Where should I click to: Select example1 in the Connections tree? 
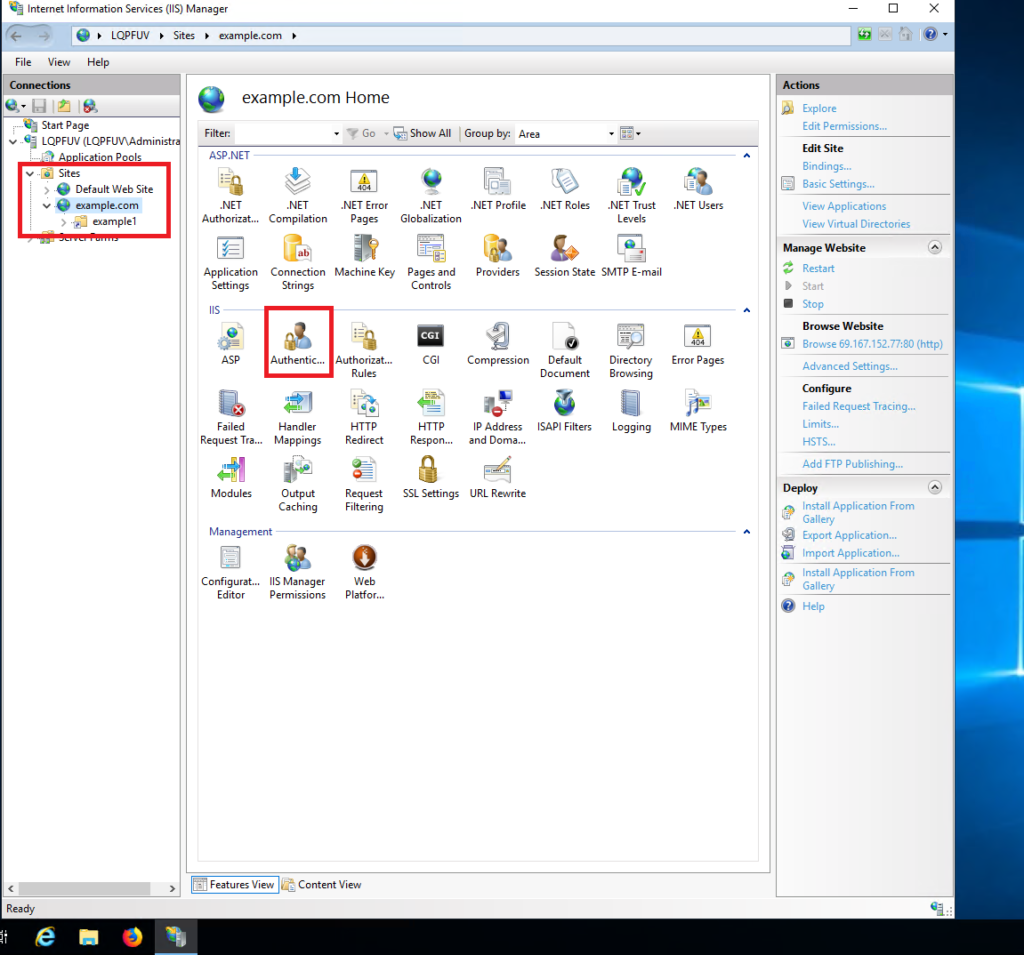pyautogui.click(x=114, y=221)
